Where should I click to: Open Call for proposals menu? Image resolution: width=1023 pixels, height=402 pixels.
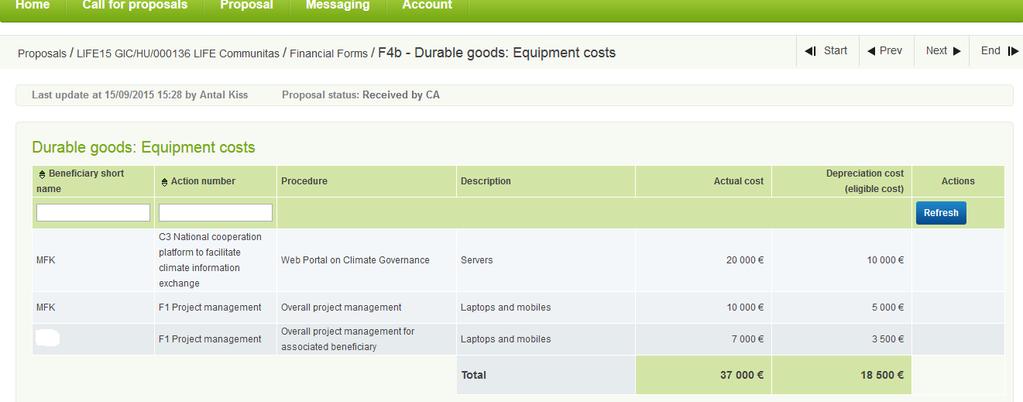click(135, 5)
